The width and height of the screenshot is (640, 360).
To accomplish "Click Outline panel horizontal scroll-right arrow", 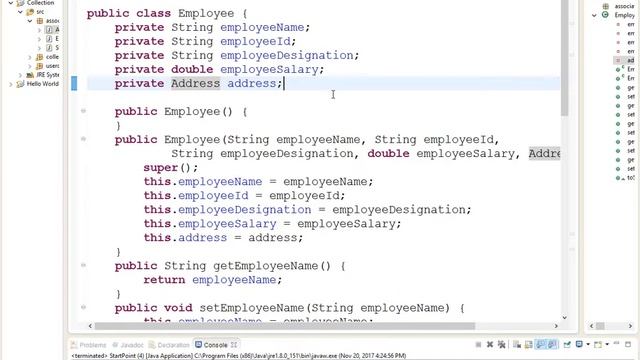I will [630, 326].
